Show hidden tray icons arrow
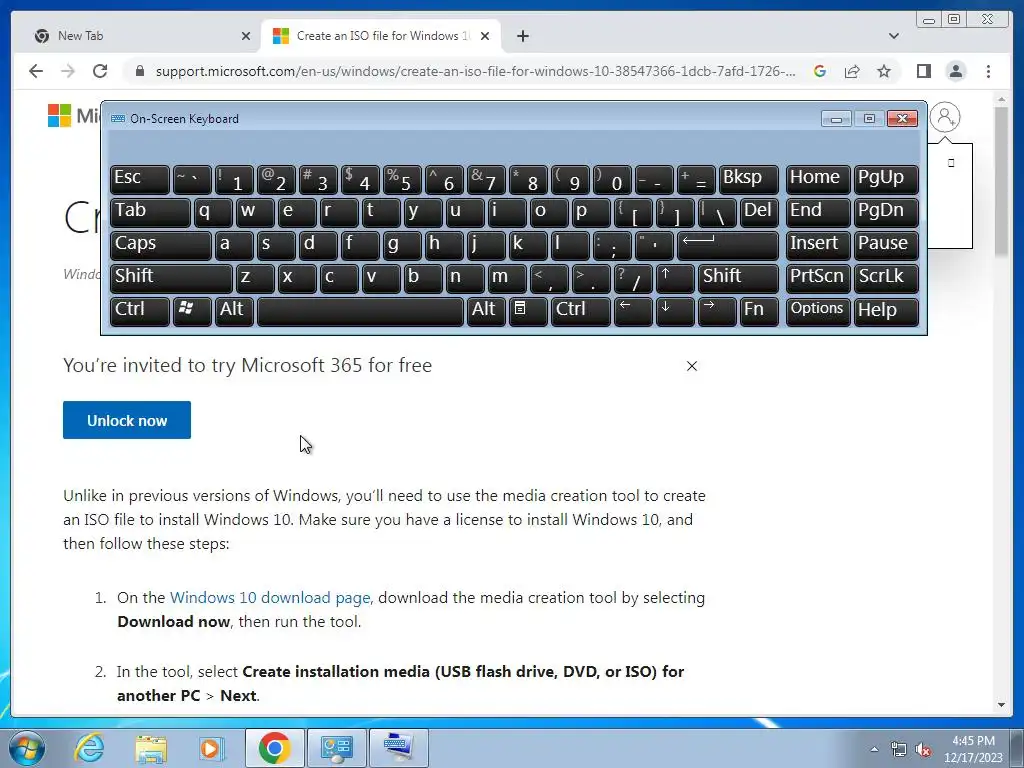 point(874,749)
